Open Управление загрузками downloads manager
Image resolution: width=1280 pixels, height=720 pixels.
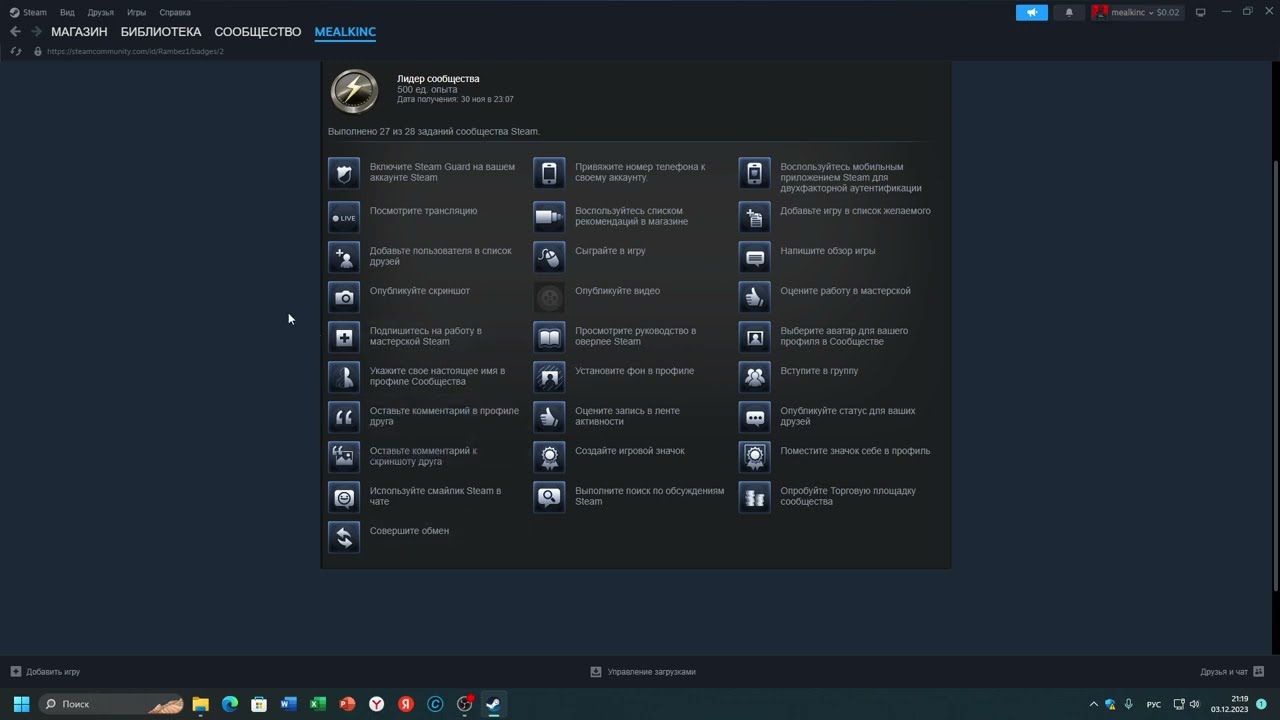click(x=643, y=672)
